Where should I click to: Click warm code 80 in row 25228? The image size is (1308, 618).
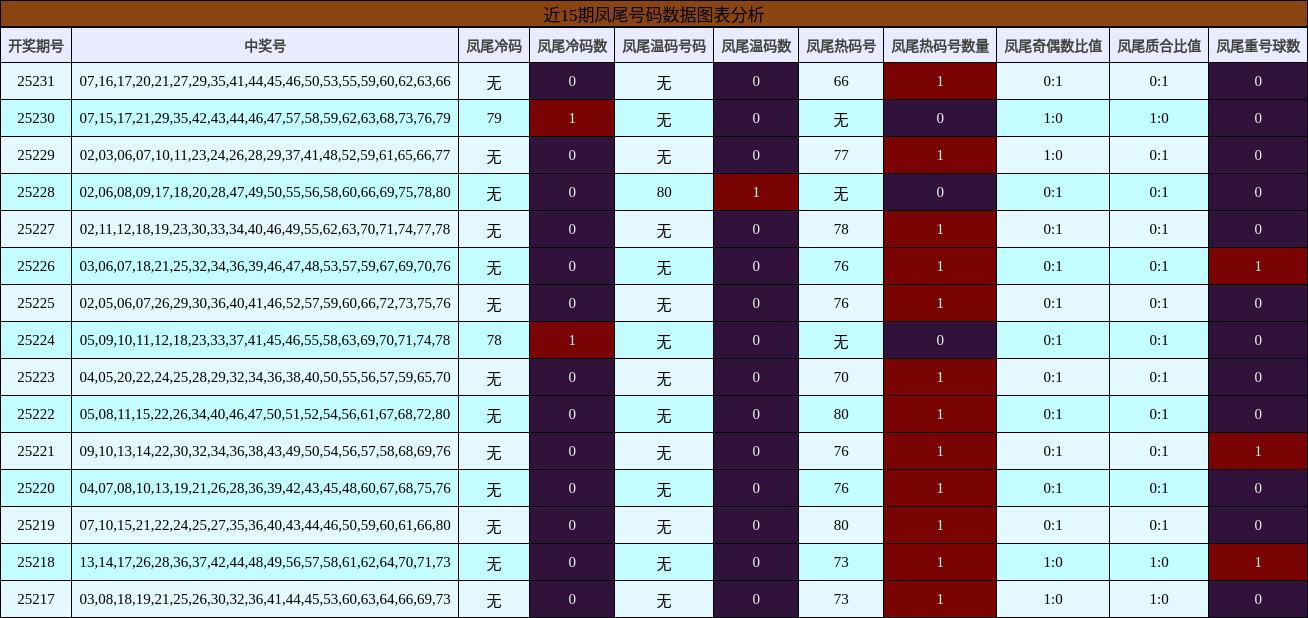tap(664, 192)
